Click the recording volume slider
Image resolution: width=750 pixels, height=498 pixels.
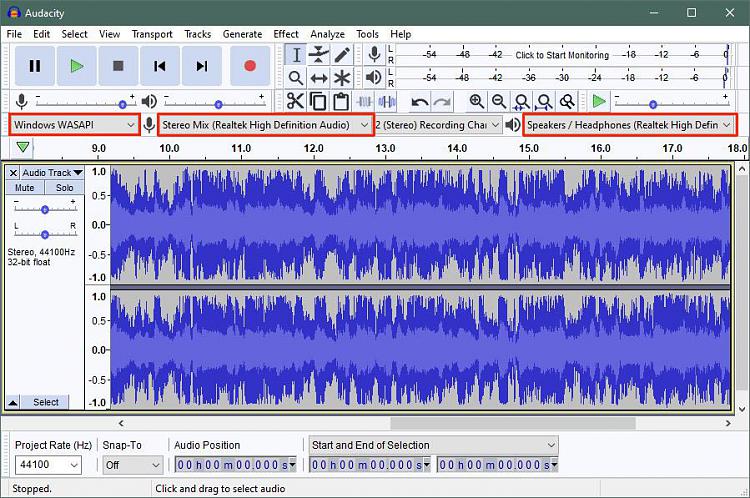(86, 103)
